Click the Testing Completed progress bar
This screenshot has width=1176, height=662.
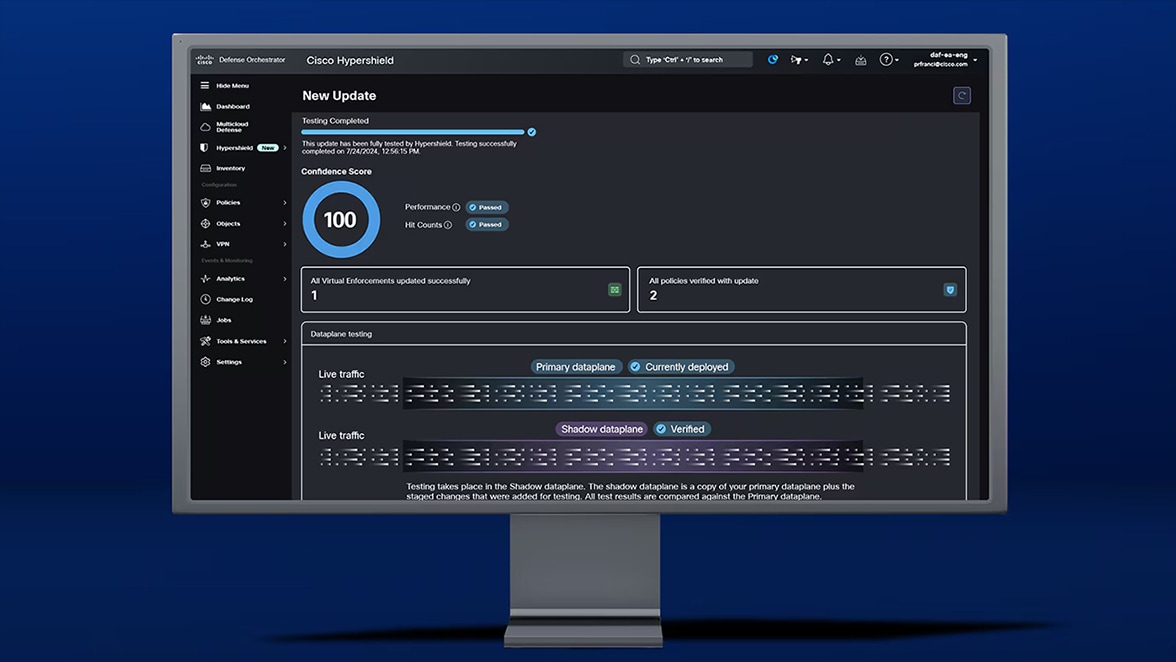pos(412,132)
